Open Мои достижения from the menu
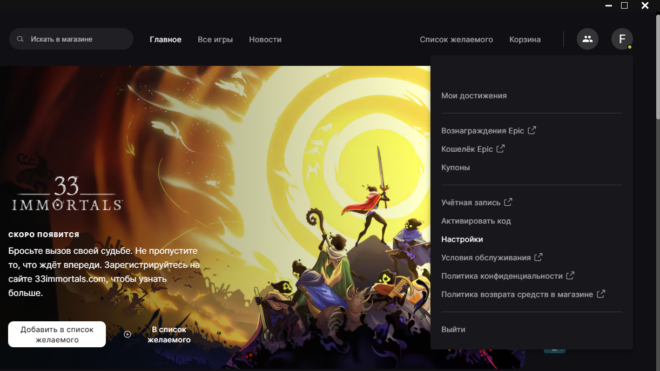660x371 pixels. click(474, 96)
